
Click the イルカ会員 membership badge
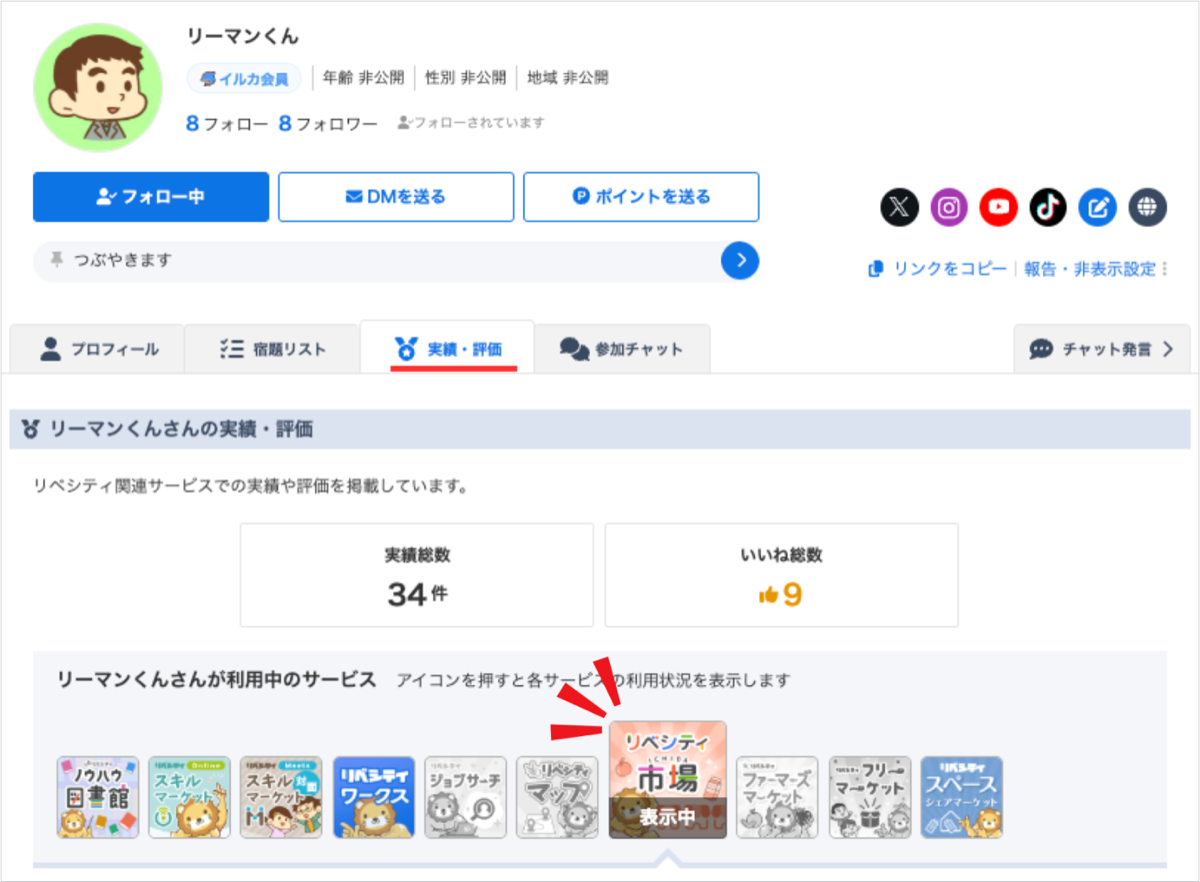point(245,78)
